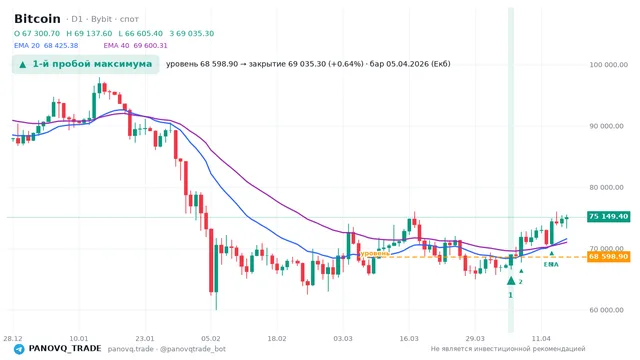Click the D1 · Bybit · спот subtitle
Viewport: 640px width, 360px height.
point(102,19)
